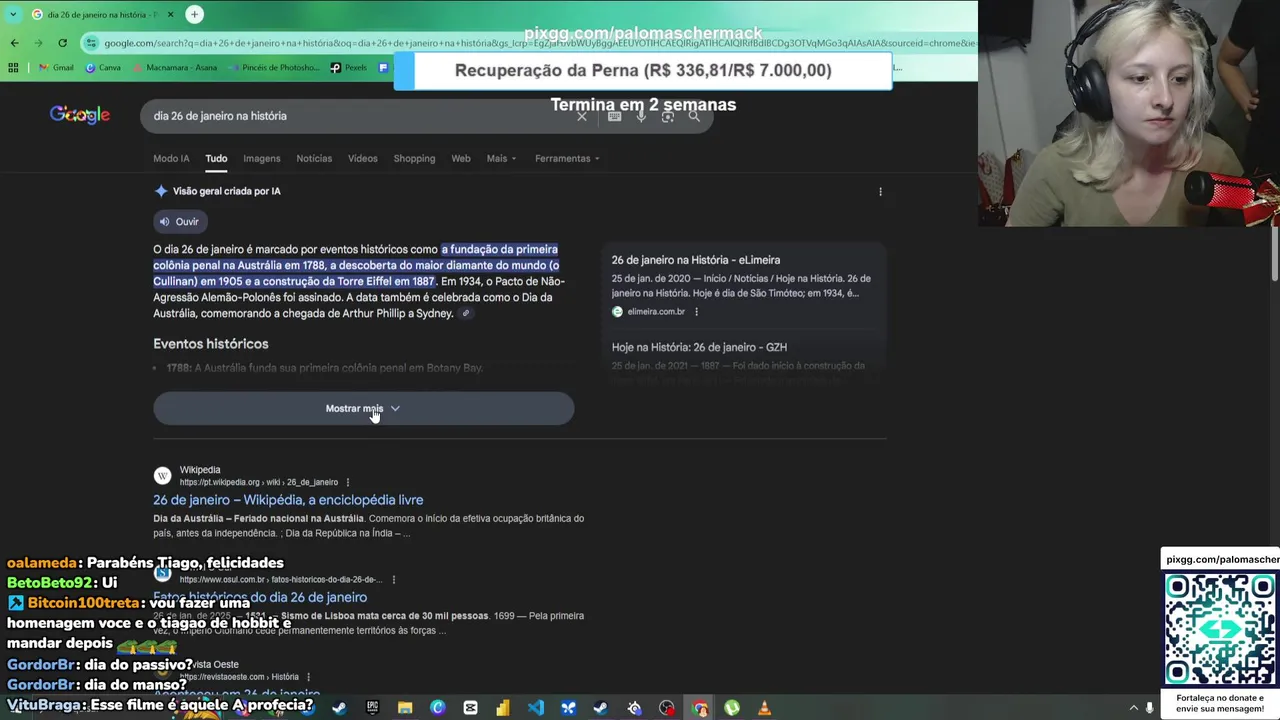Switch to Notícias results tab
1280x720 pixels.
(314, 158)
